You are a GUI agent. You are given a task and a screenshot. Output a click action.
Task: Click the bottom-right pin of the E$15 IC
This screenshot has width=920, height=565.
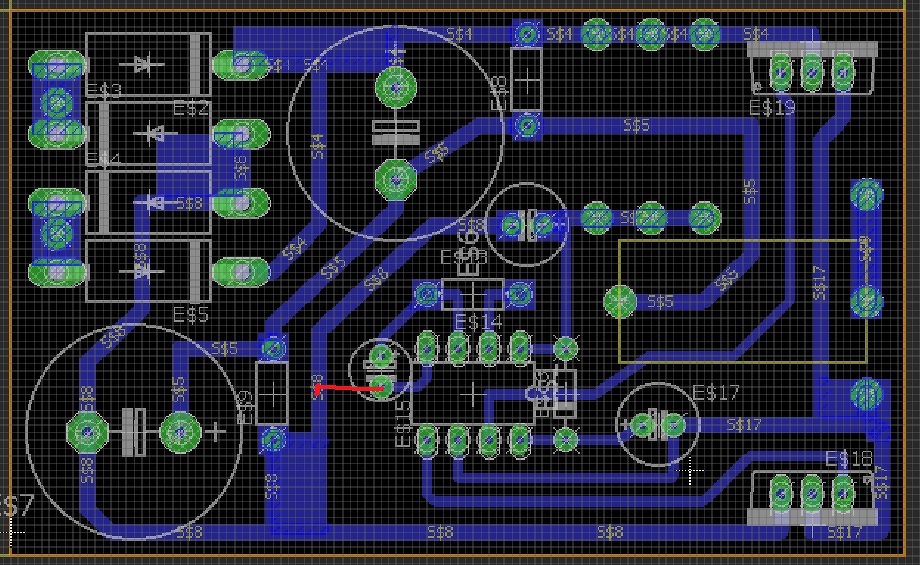click(520, 441)
